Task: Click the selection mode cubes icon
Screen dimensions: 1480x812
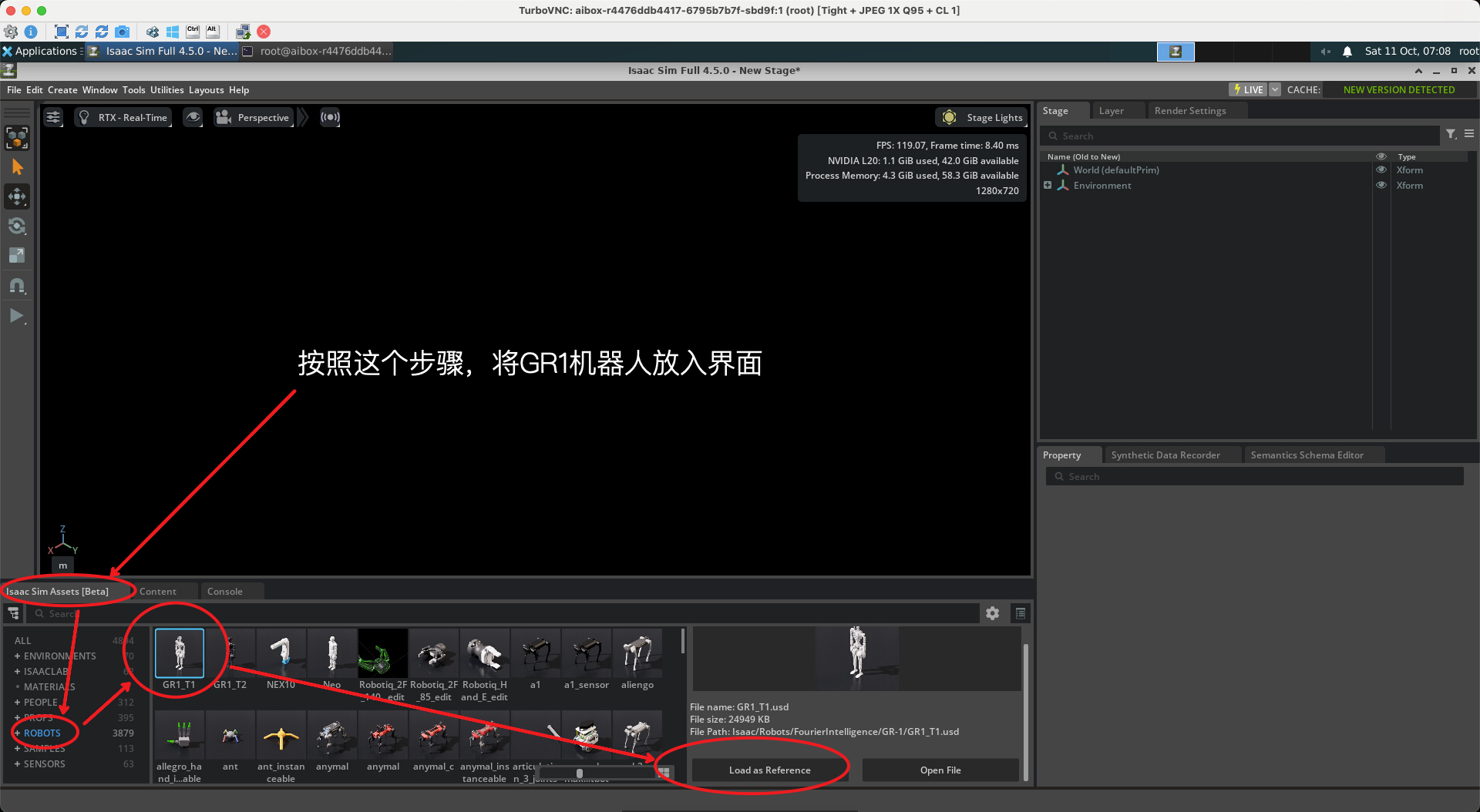Action: click(x=17, y=138)
